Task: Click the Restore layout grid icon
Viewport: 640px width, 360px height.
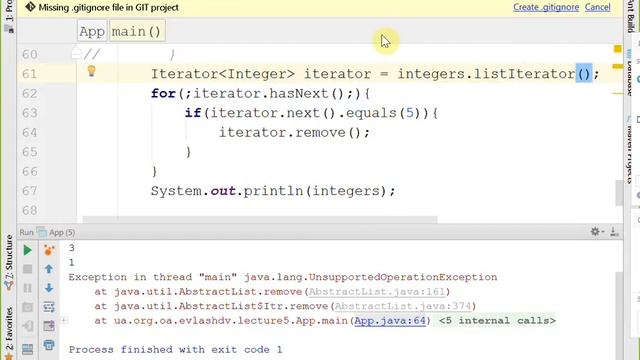Action: [x=27, y=349]
